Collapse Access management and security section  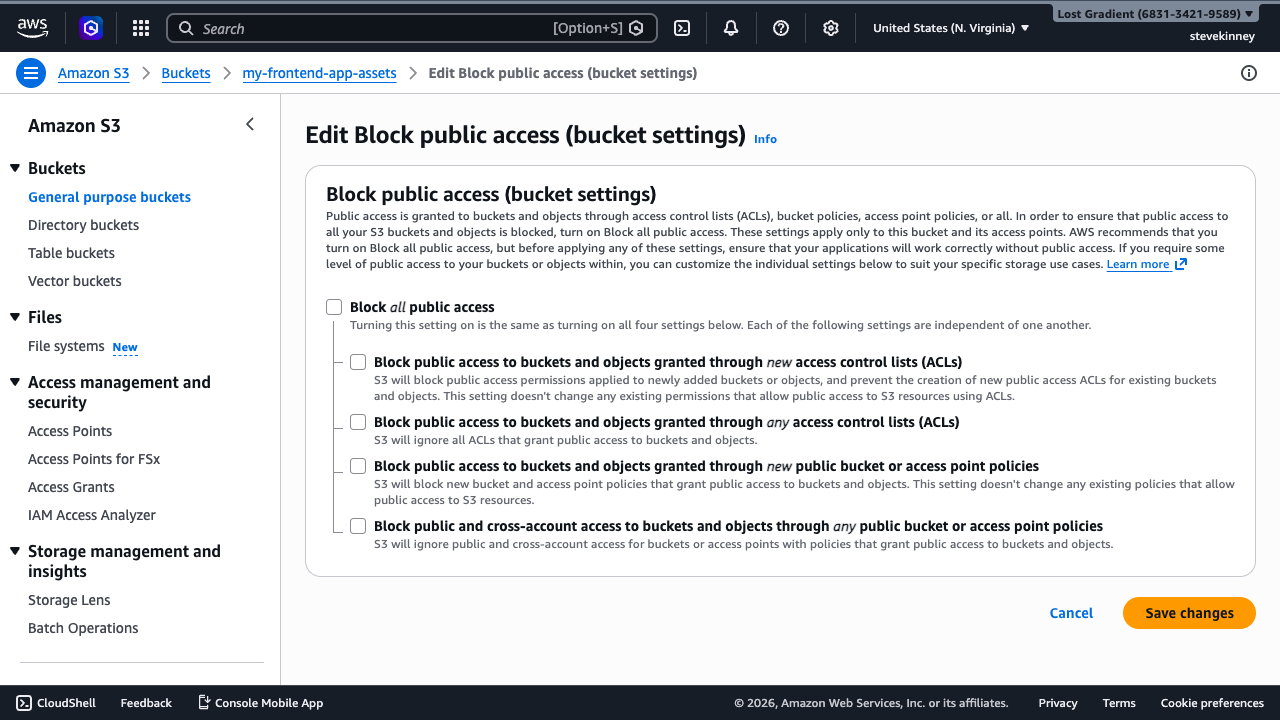[x=15, y=382]
